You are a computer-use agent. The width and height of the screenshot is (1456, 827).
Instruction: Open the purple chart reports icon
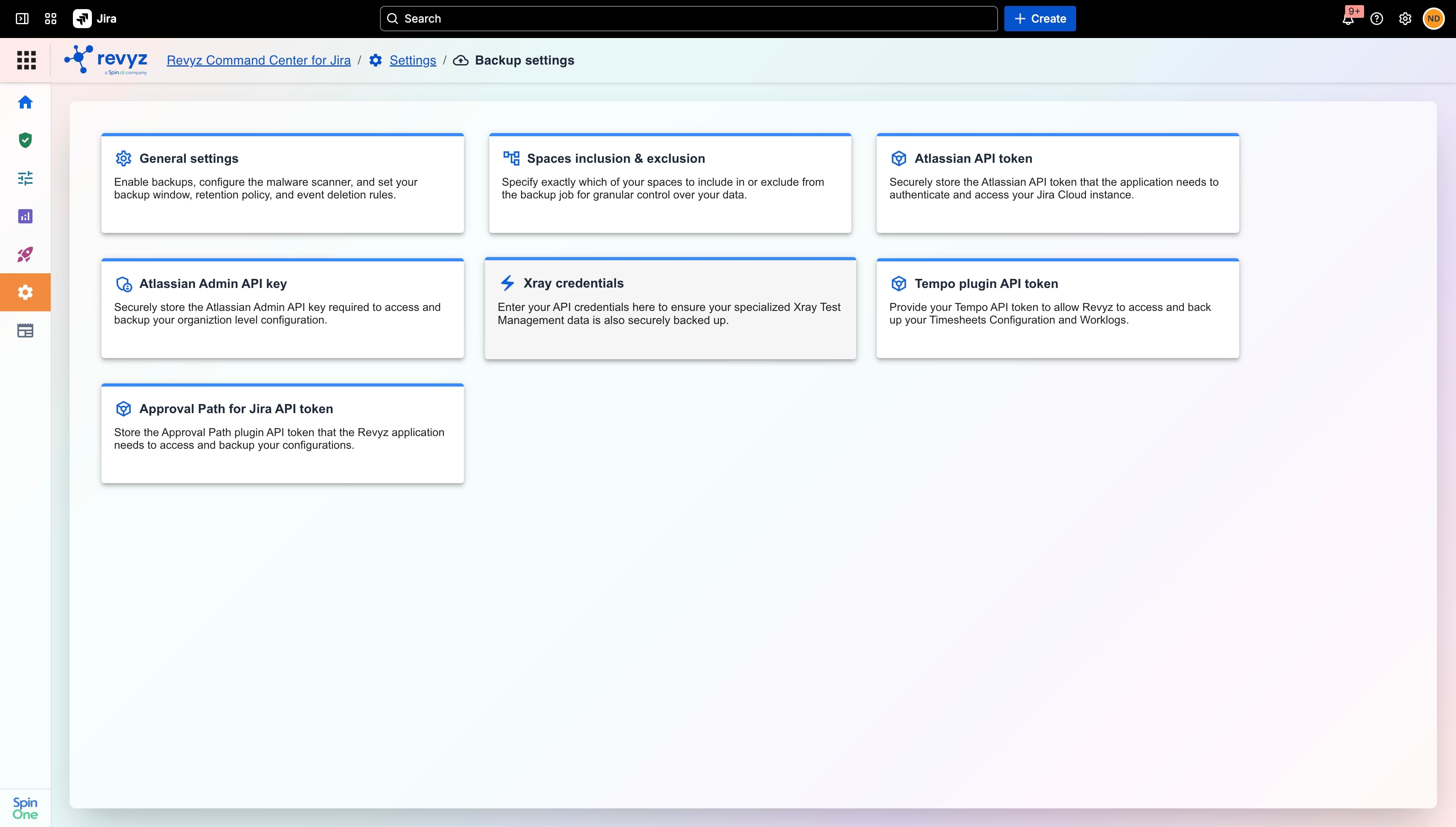25,216
